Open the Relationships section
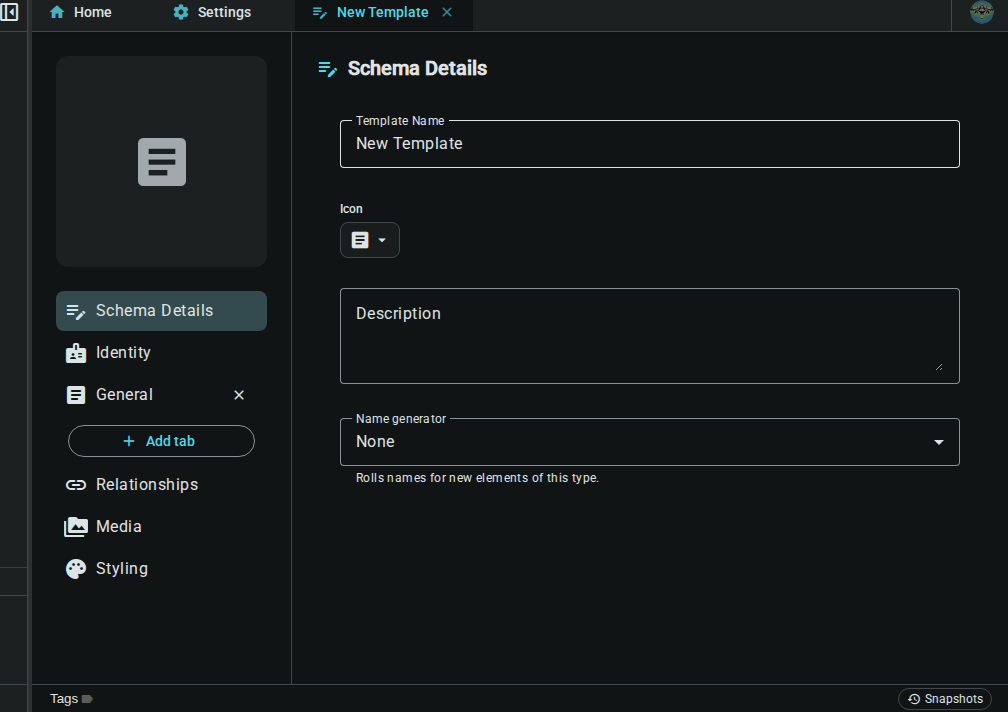This screenshot has width=1008, height=712. pyautogui.click(x=161, y=485)
